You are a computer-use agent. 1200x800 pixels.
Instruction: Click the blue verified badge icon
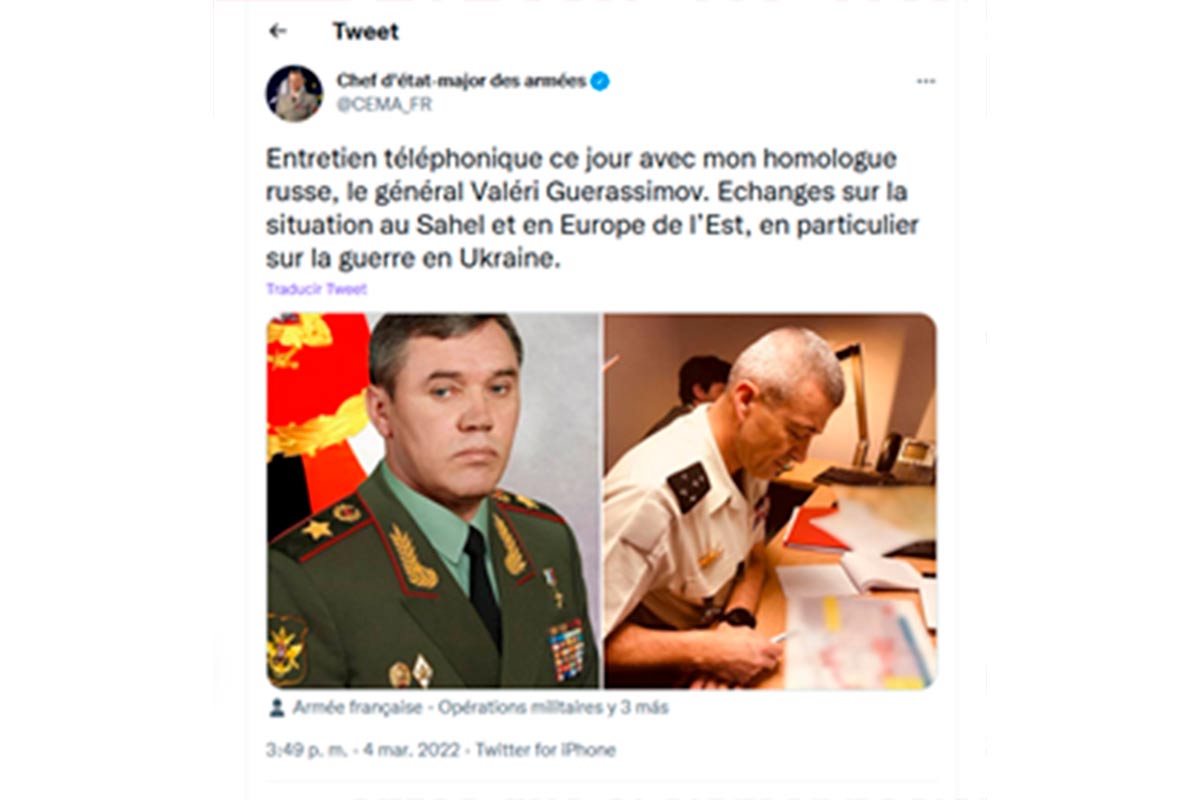pos(599,82)
